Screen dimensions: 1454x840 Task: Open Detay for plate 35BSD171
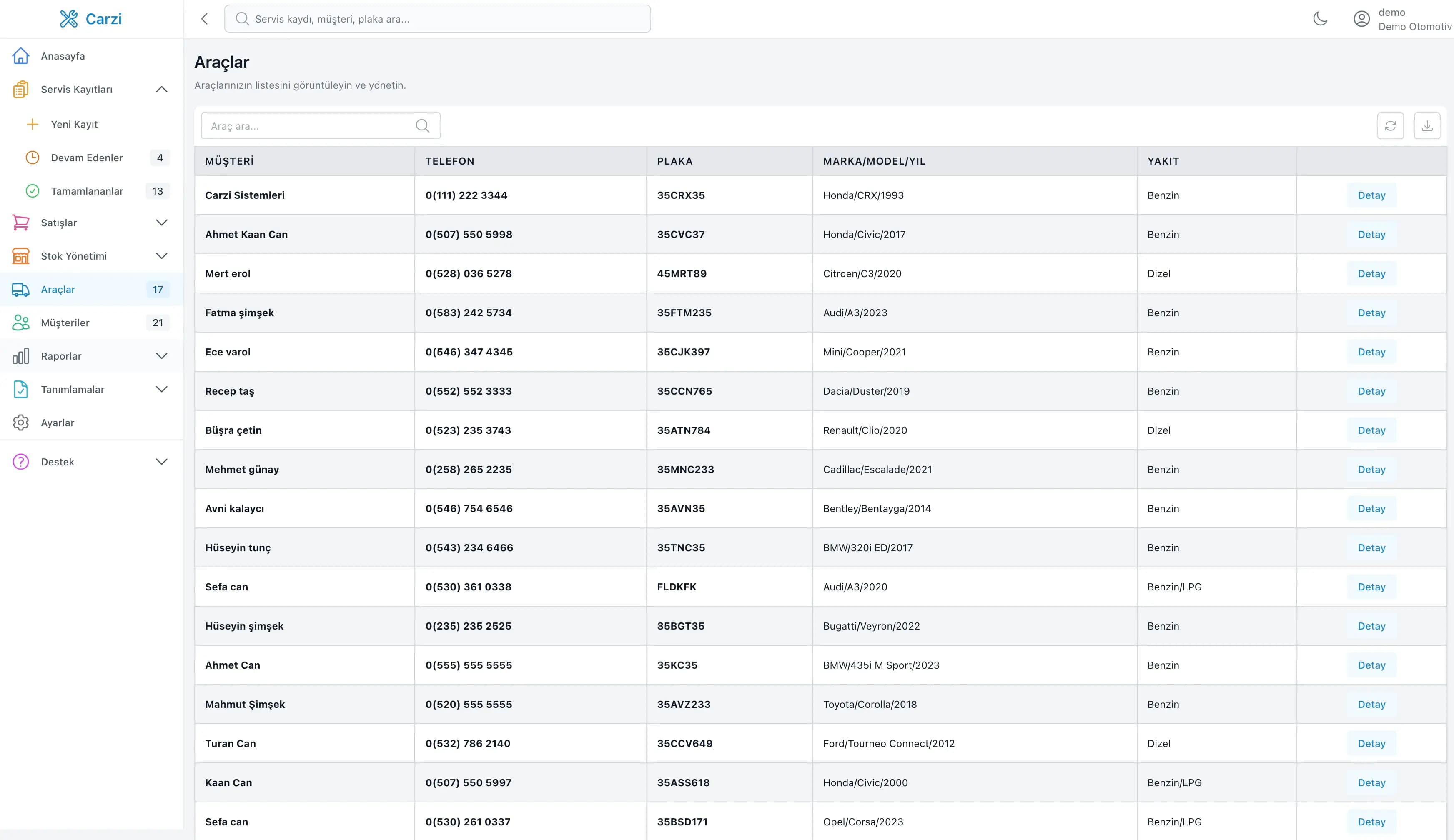[1371, 822]
